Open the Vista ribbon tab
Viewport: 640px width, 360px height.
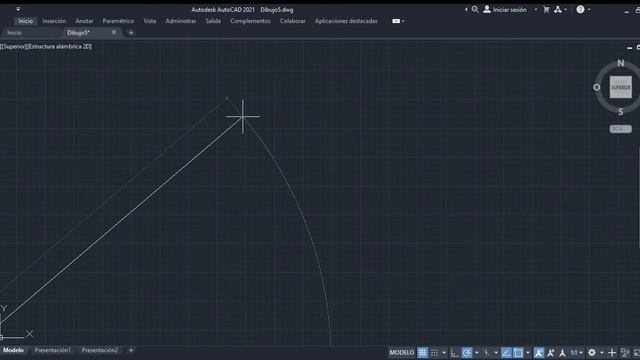pyautogui.click(x=149, y=21)
